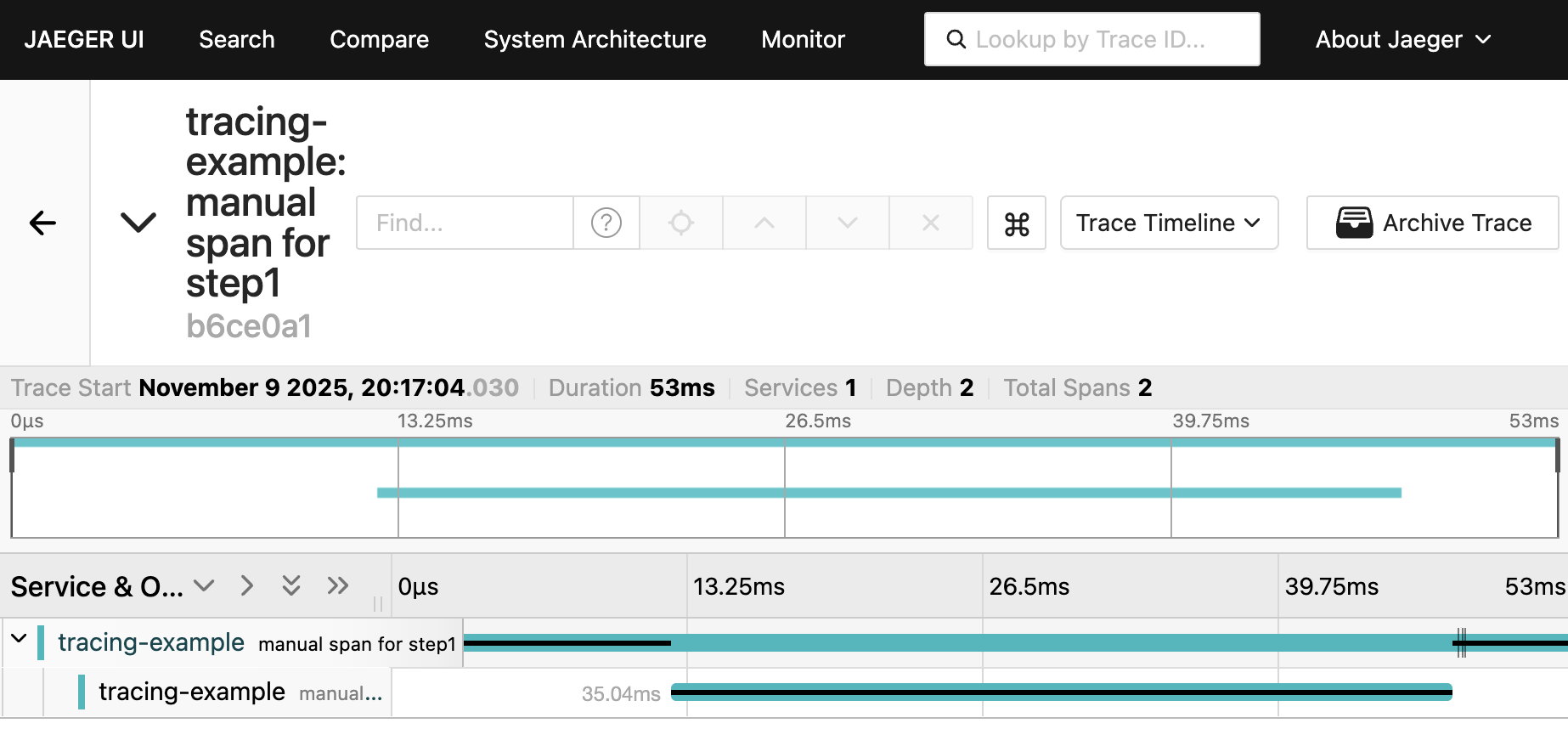This screenshot has width=1568, height=729.
Task: Open the Compare tab in navbar
Action: click(379, 39)
